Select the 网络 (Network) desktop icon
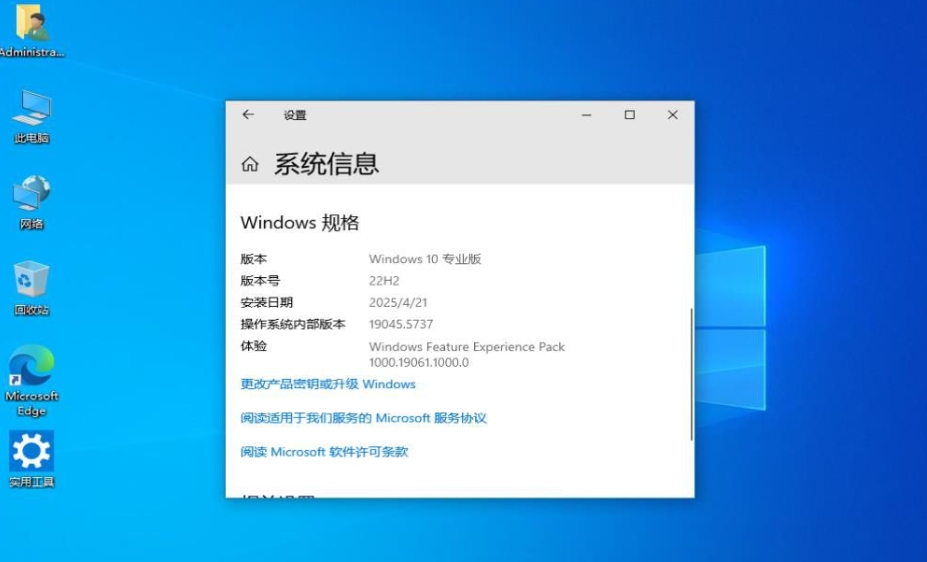 point(31,196)
